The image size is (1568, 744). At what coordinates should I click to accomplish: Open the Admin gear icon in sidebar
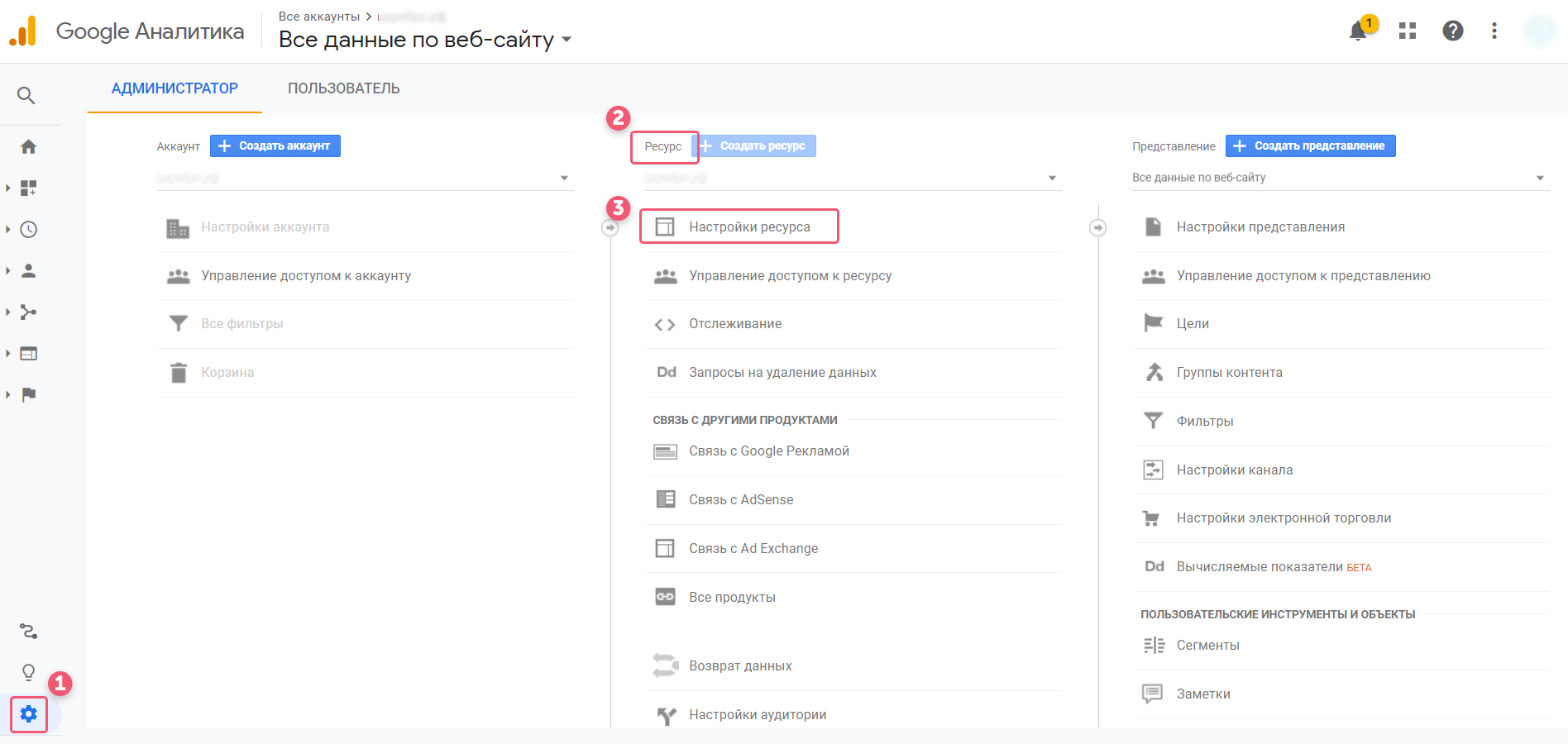tap(29, 714)
